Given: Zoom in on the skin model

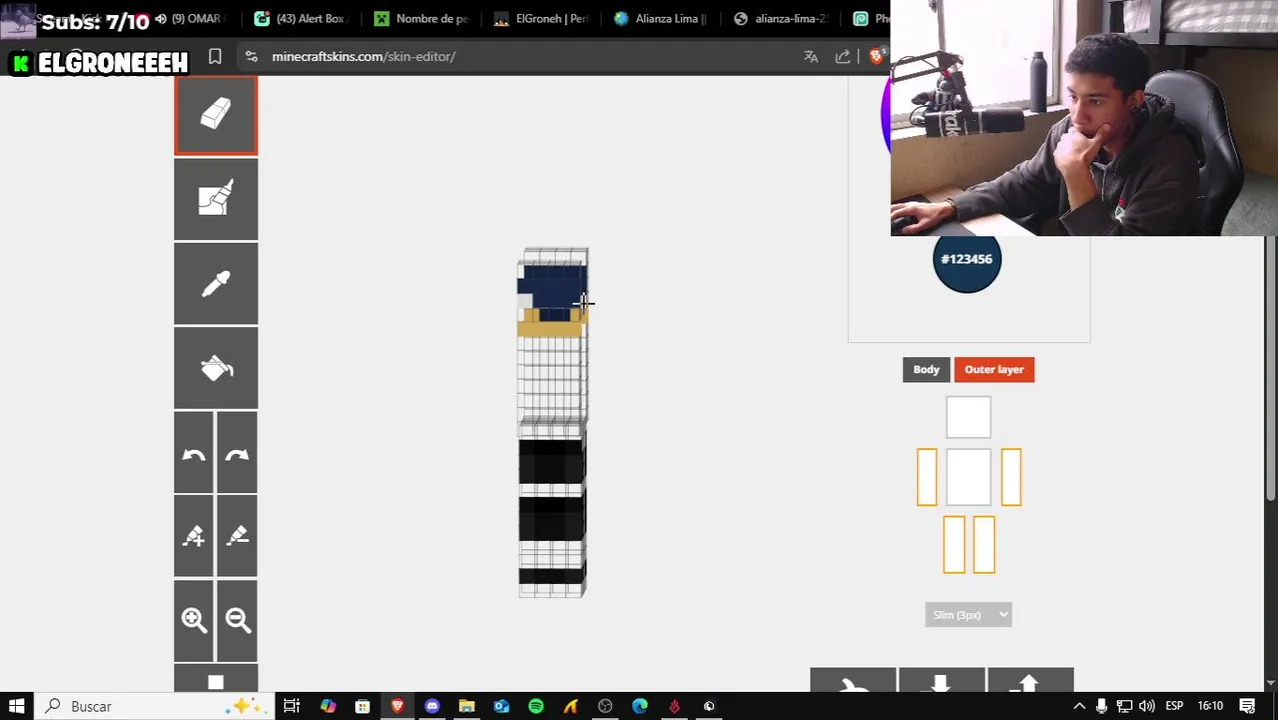Looking at the screenshot, I should 194,621.
